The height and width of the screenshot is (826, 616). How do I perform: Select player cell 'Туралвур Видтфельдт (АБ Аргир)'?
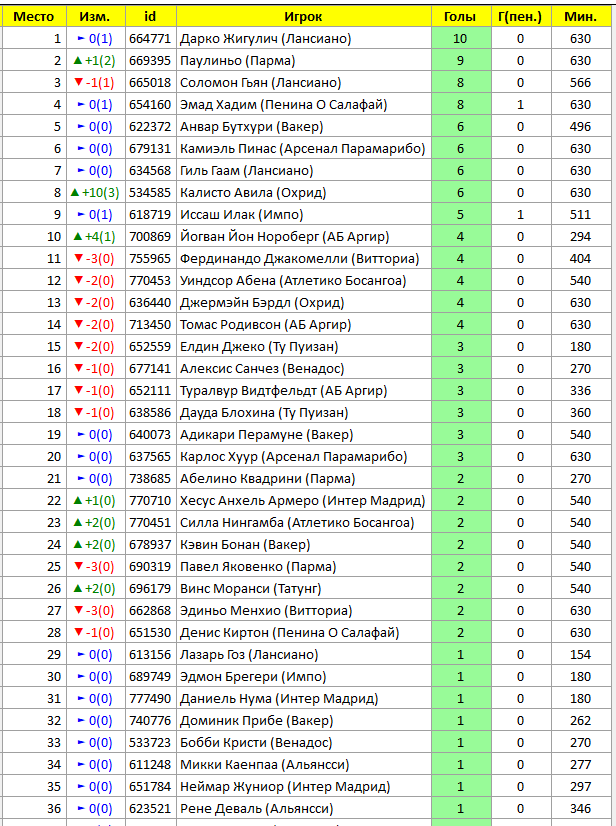click(304, 390)
